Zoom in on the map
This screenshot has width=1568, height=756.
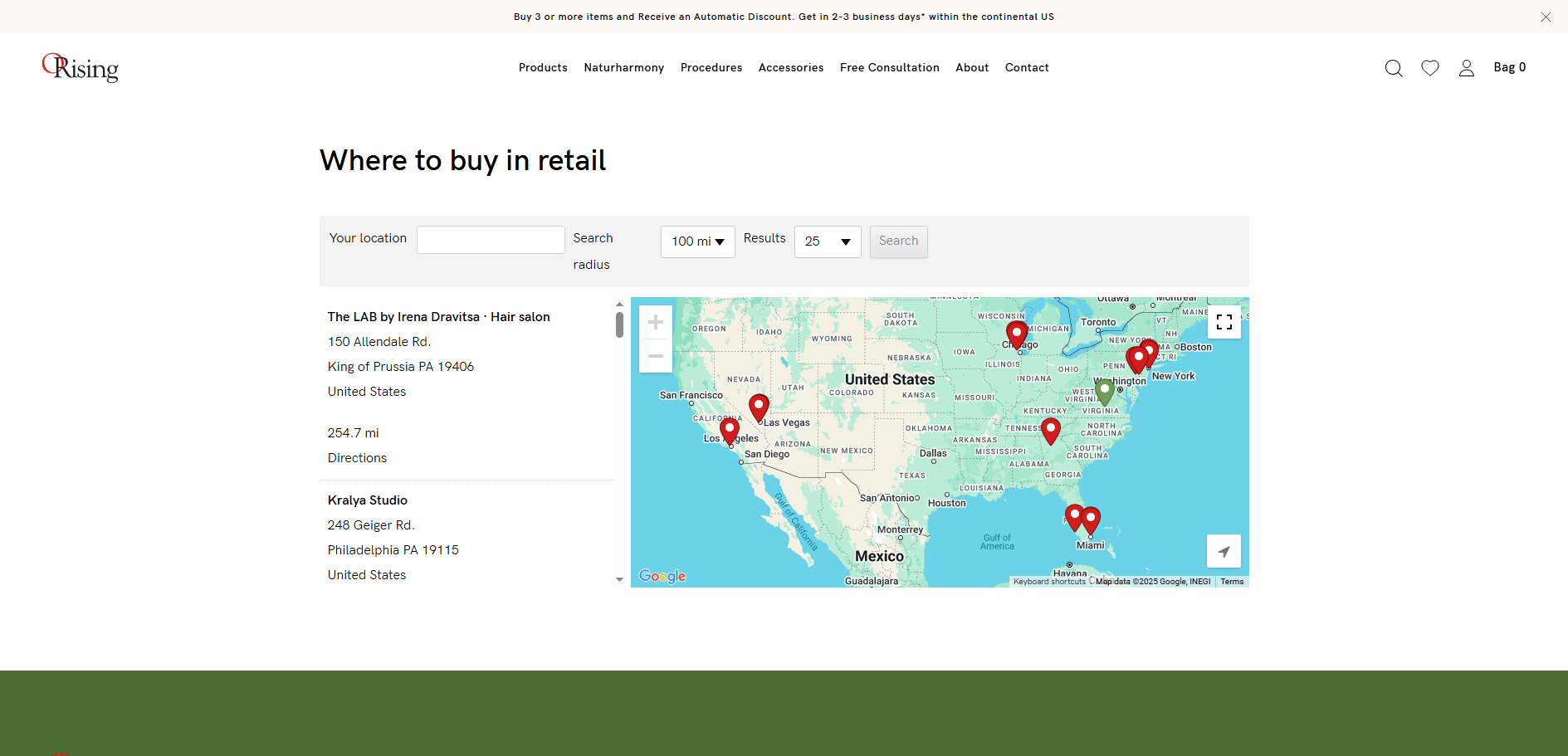(656, 322)
